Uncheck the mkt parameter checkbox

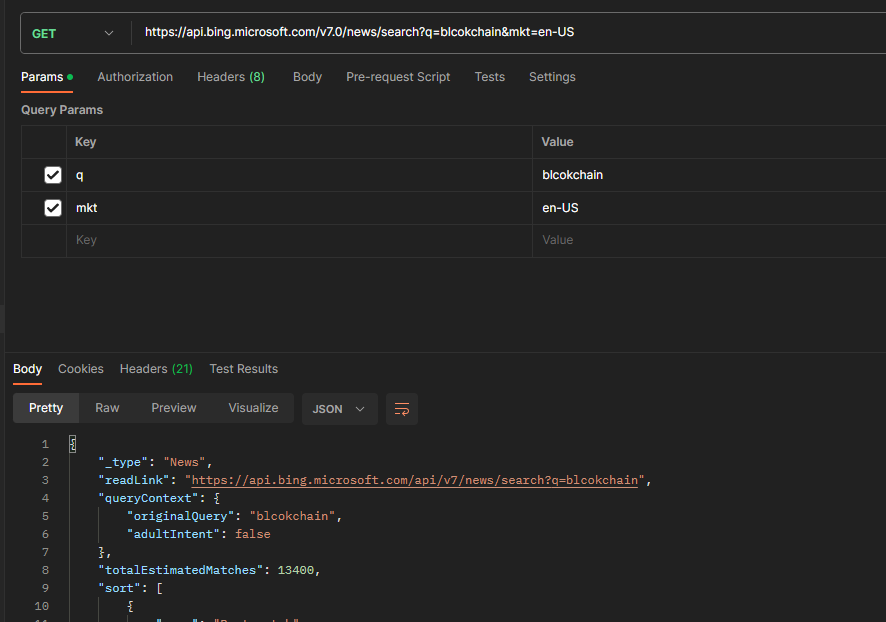53,208
